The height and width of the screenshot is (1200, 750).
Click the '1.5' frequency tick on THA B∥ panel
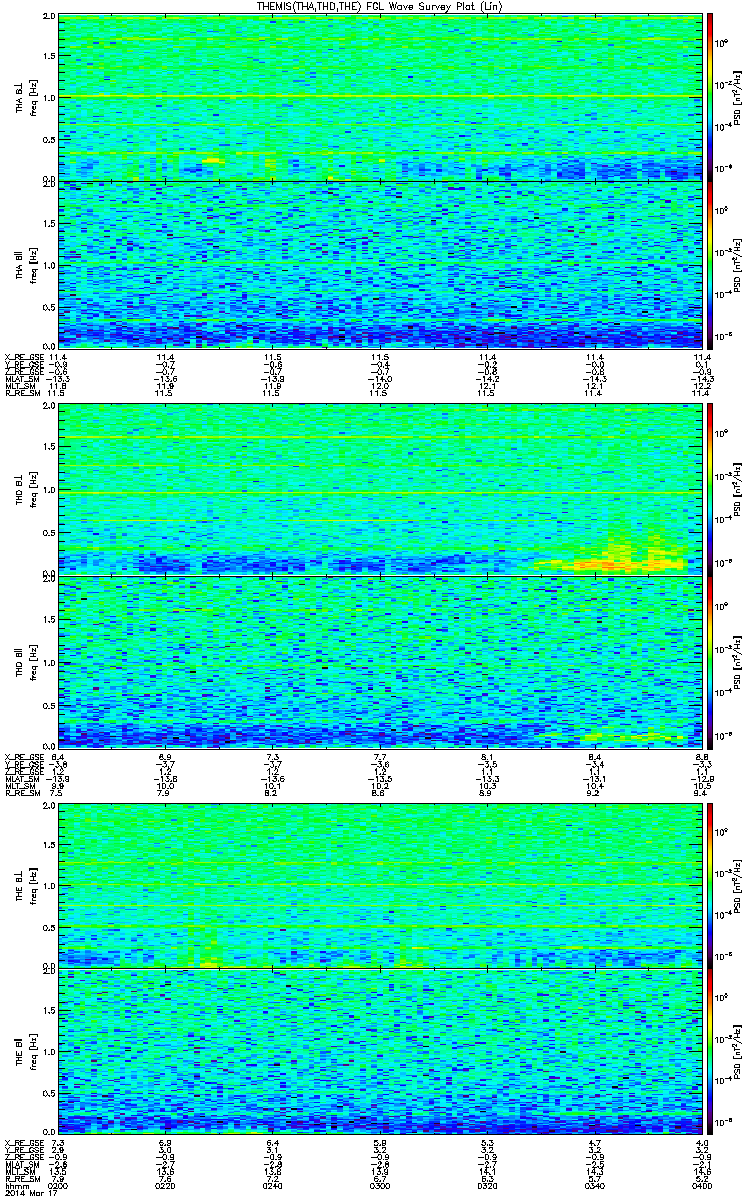(47, 224)
